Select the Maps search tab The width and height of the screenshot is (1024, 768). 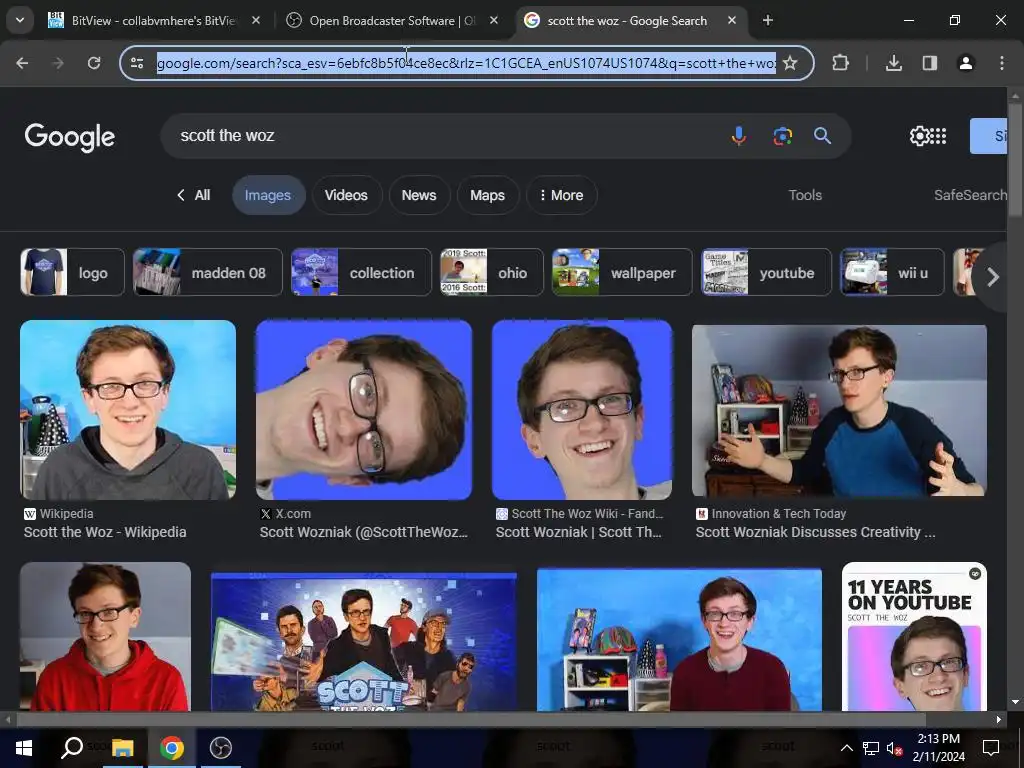coord(487,195)
